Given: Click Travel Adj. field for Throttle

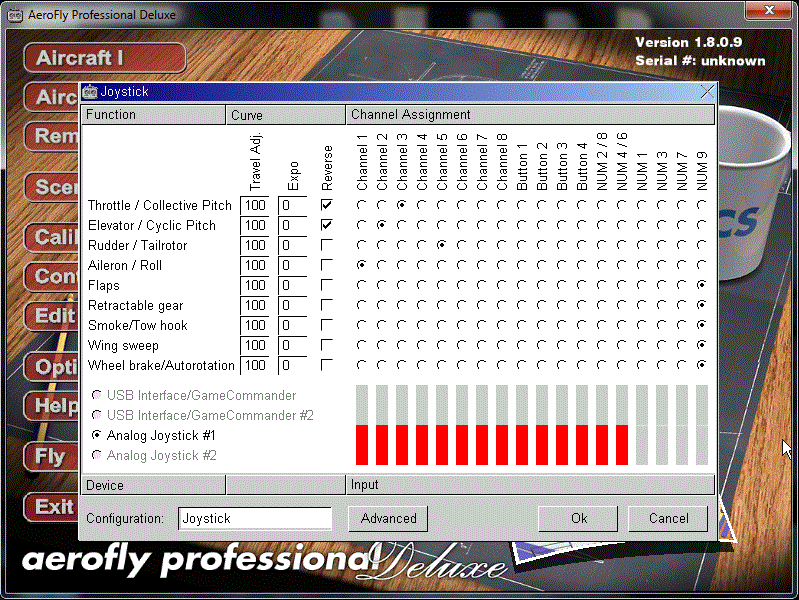Looking at the screenshot, I should coord(255,205).
